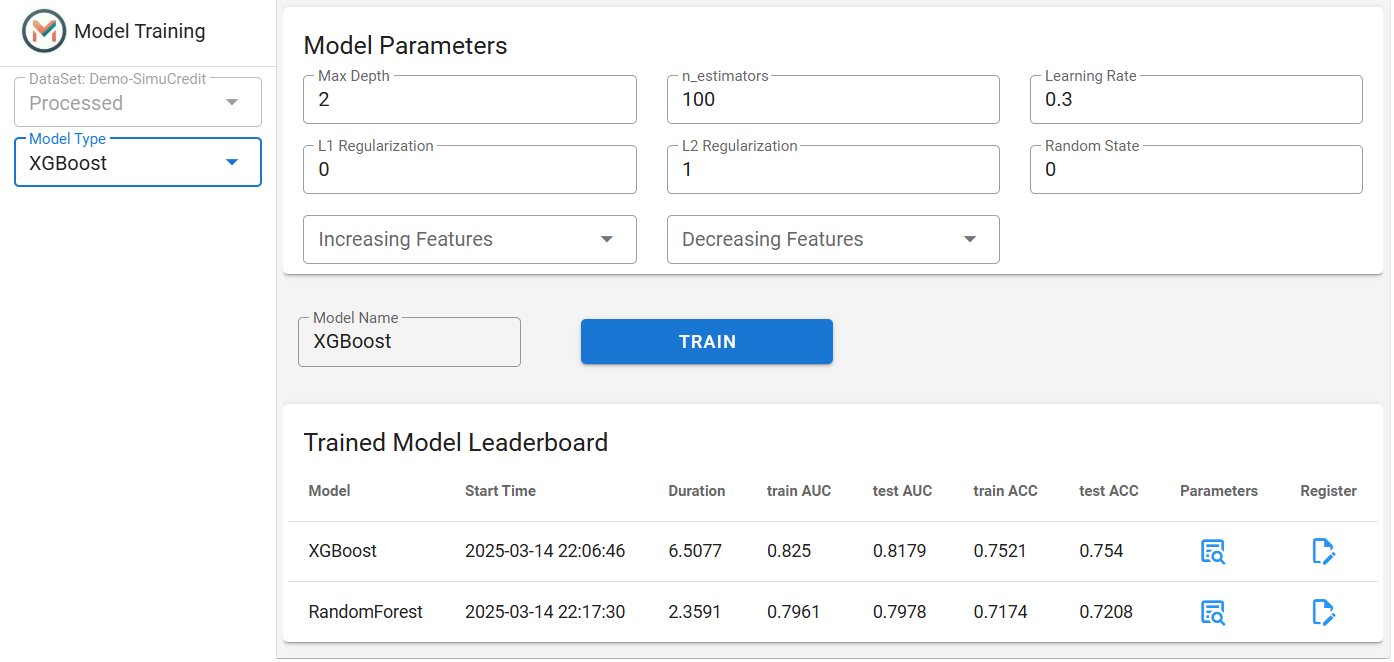1394x662 pixels.
Task: Open the Increasing Features dropdown
Action: coord(470,240)
